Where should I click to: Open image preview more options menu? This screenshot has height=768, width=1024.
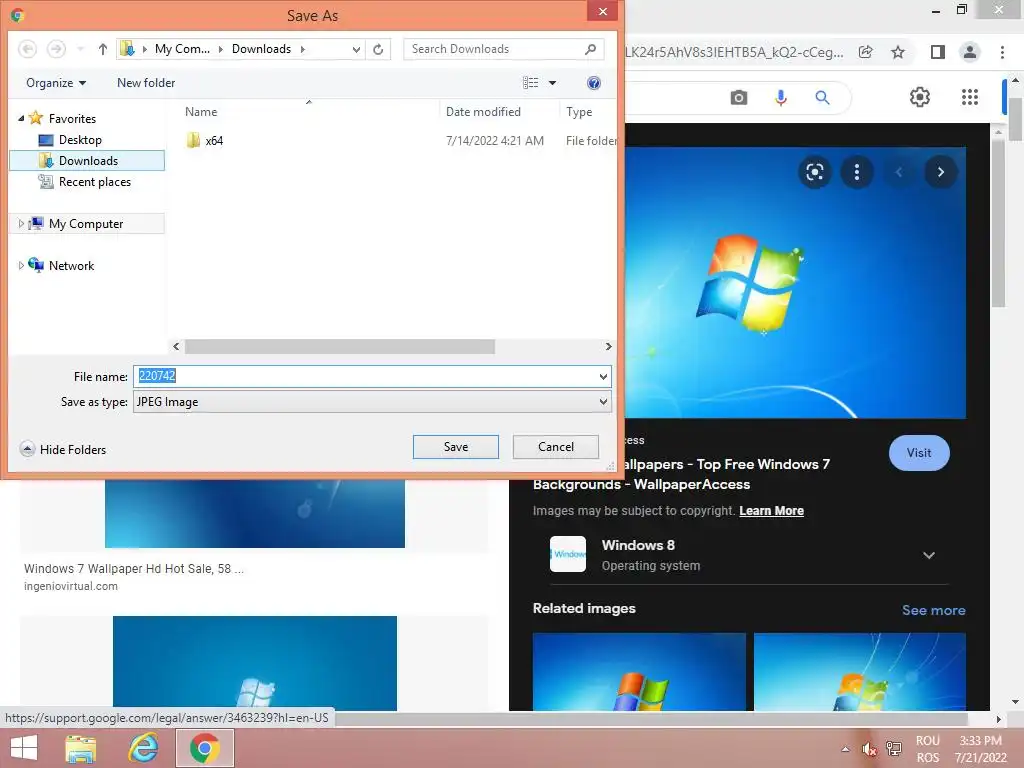(857, 172)
